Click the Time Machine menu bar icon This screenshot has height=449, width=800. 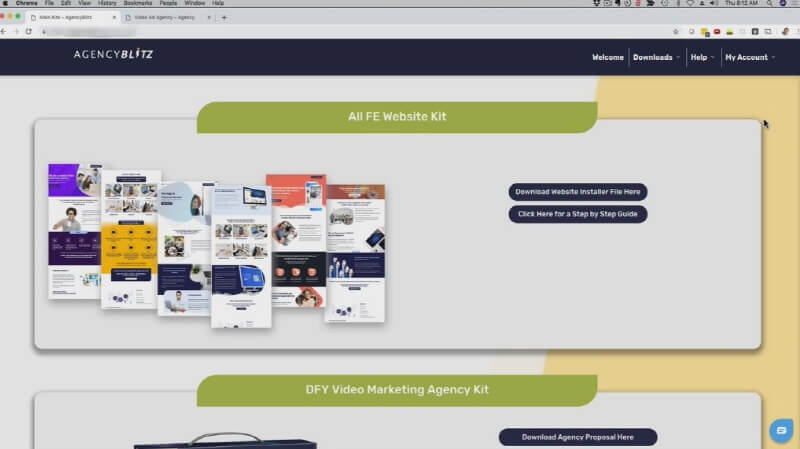coord(664,3)
